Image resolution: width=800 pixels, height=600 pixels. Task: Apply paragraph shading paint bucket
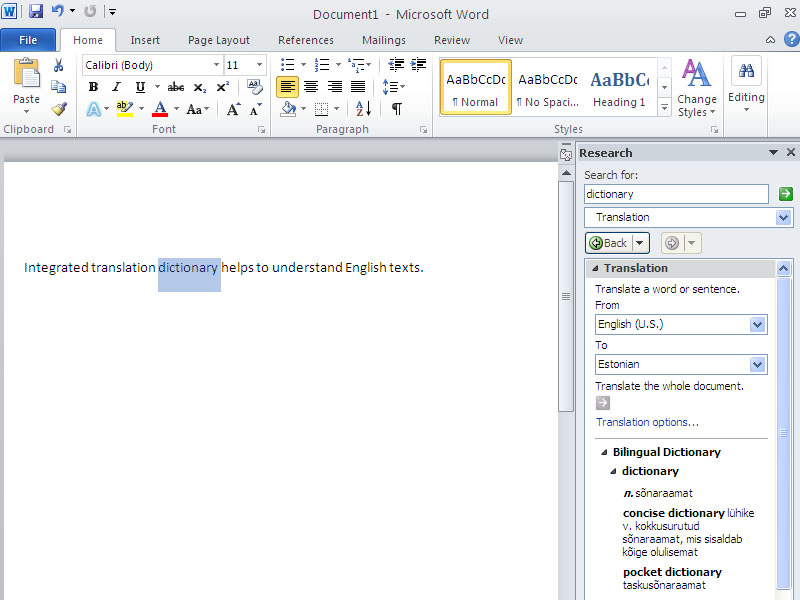tap(288, 109)
